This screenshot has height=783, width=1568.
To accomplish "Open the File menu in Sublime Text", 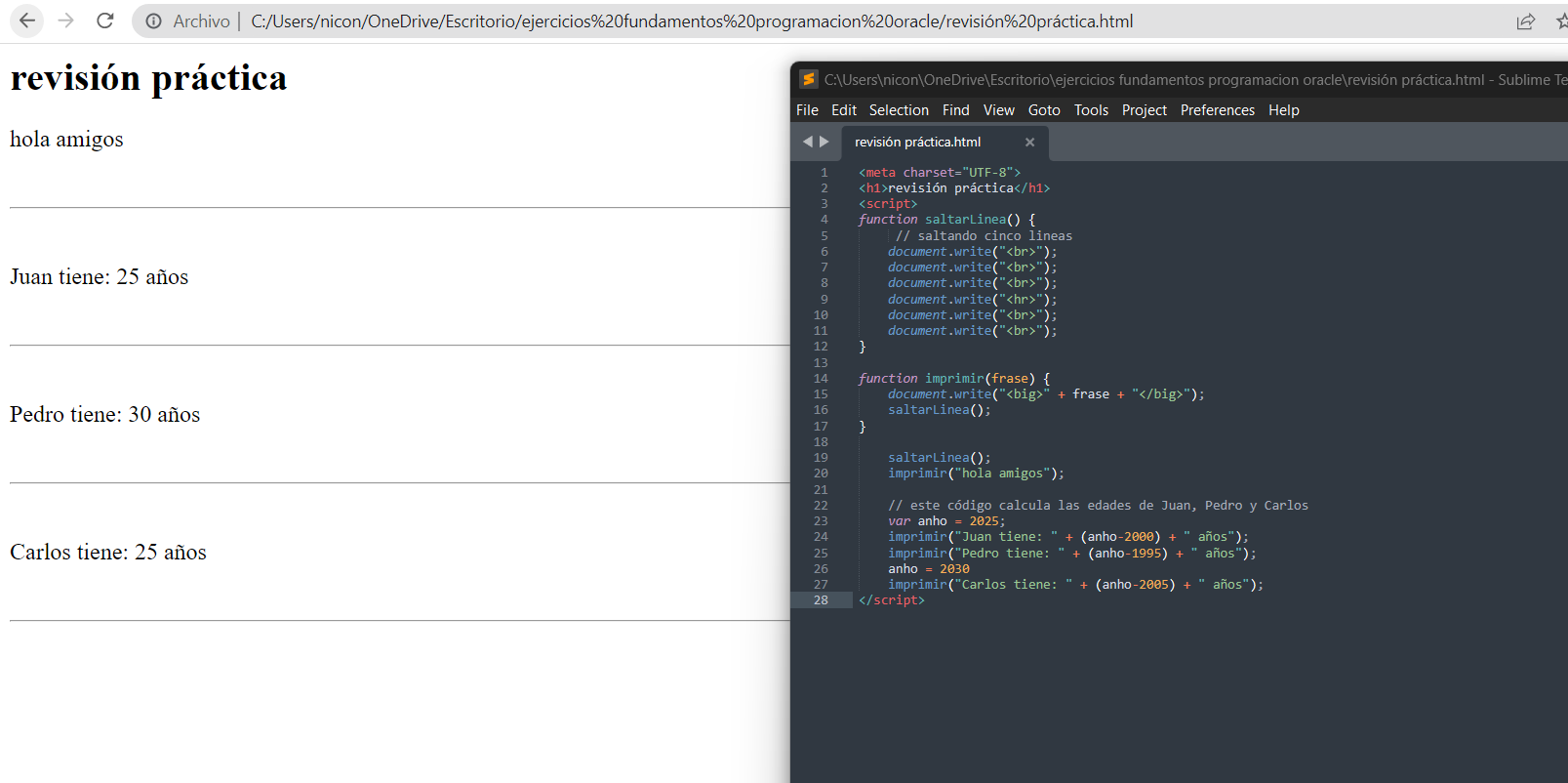I will click(807, 110).
